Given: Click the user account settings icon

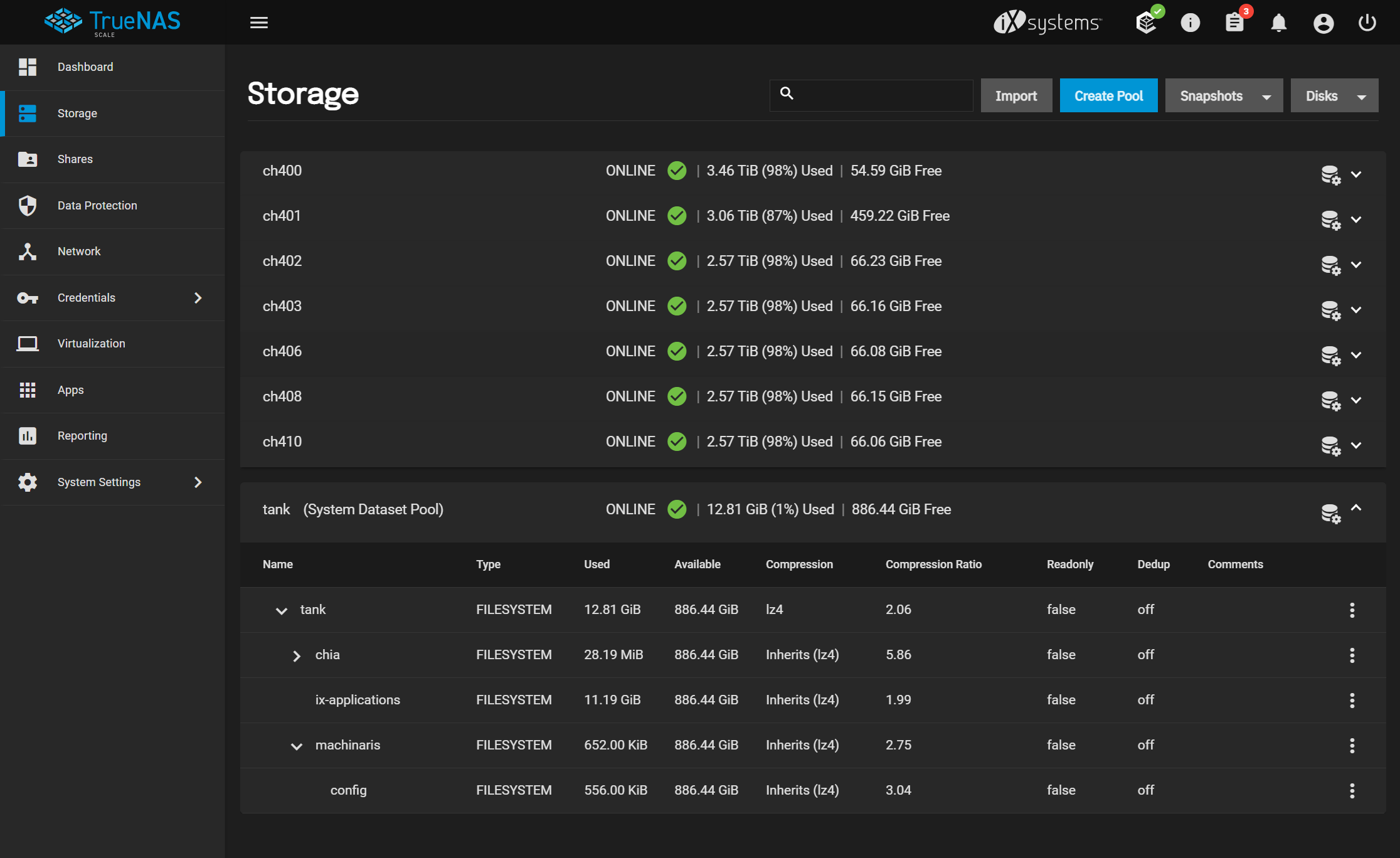Looking at the screenshot, I should point(1323,23).
